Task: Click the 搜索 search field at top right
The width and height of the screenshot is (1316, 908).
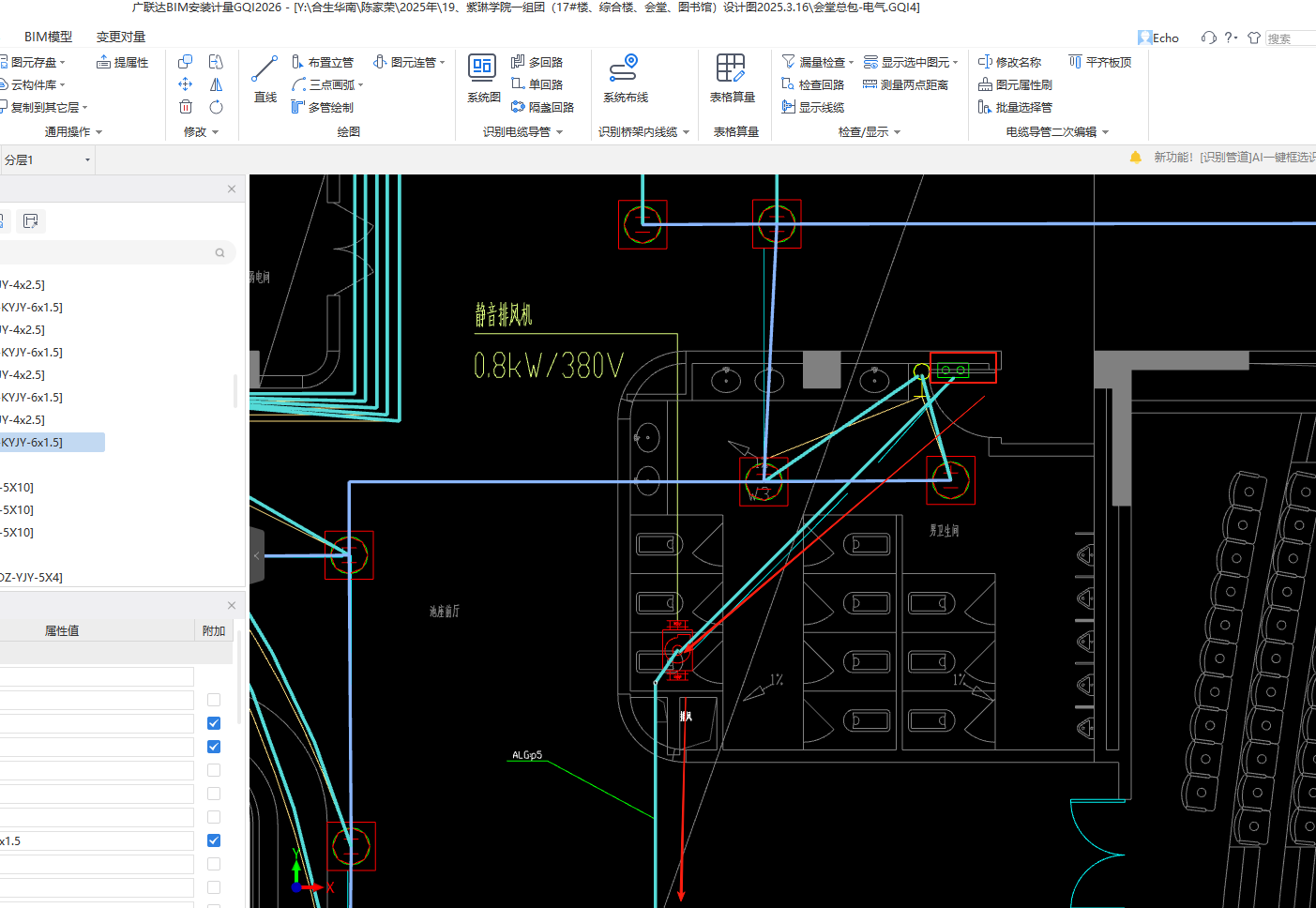Action: click(1291, 38)
